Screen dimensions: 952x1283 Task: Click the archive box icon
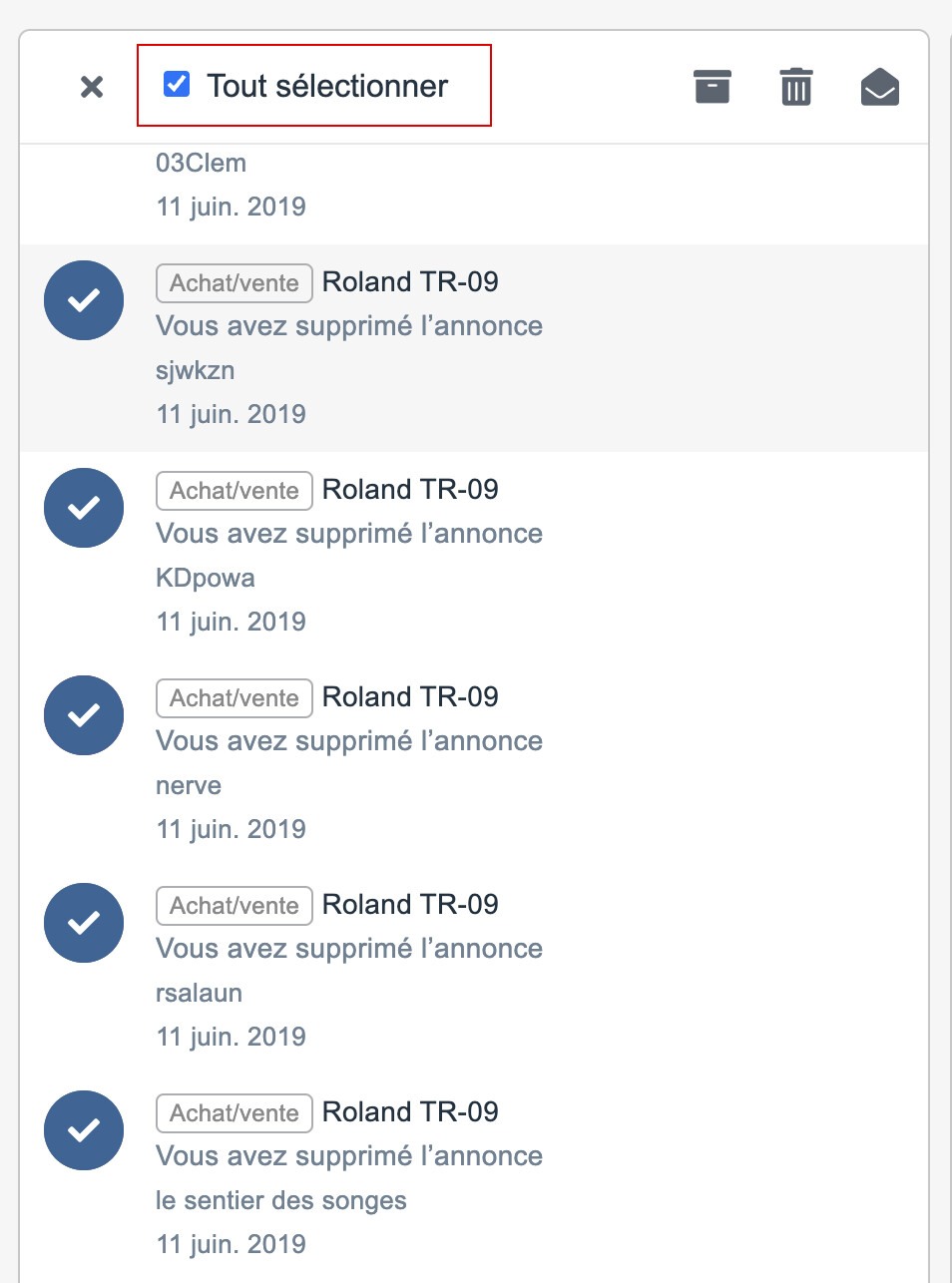[x=712, y=87]
